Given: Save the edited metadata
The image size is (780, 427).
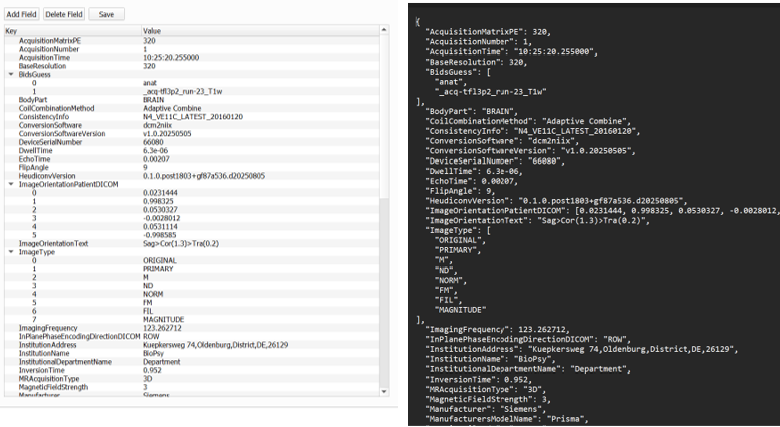Looking at the screenshot, I should [x=106, y=14].
